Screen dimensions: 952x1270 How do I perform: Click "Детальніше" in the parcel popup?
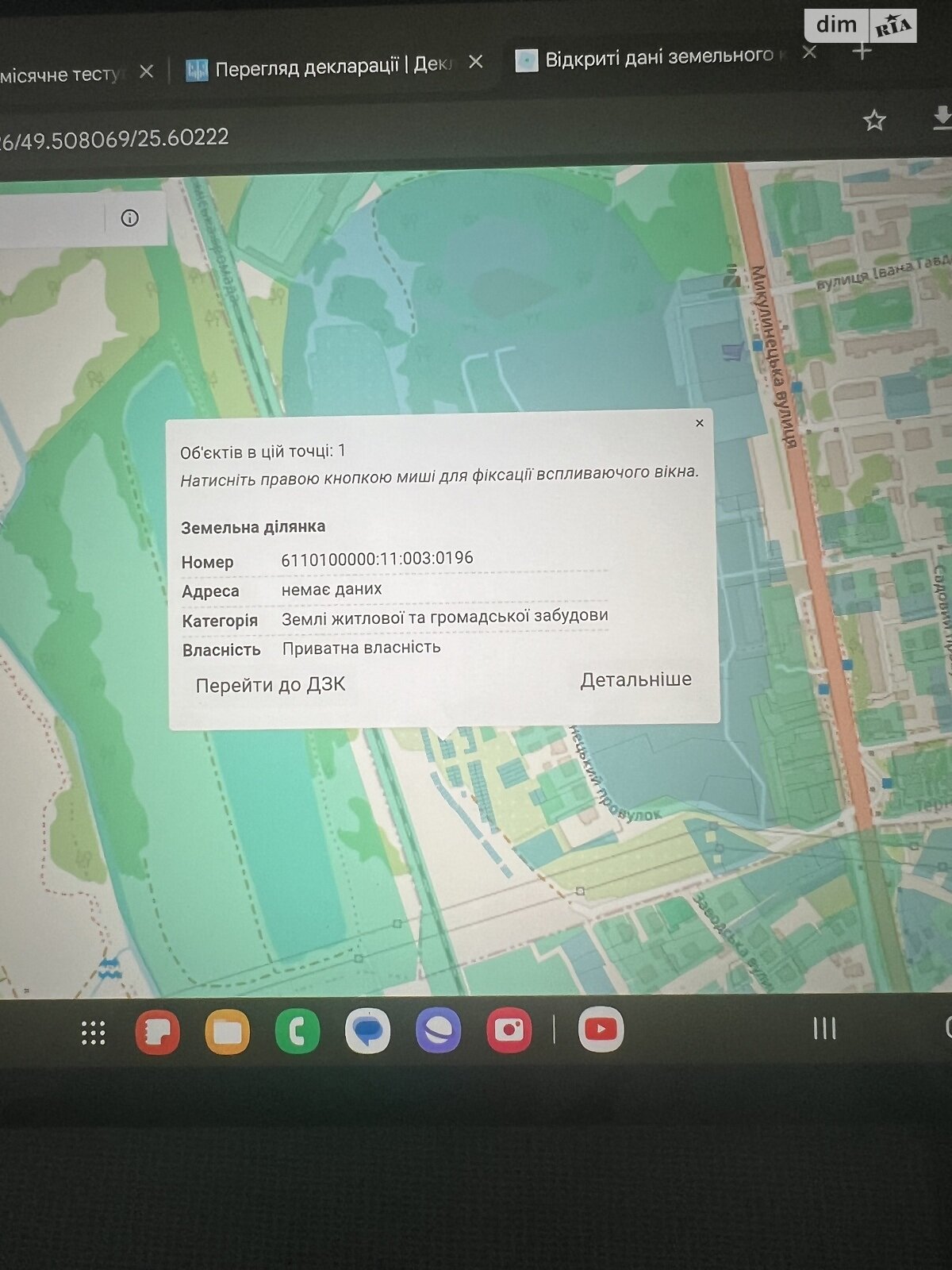[x=635, y=680]
